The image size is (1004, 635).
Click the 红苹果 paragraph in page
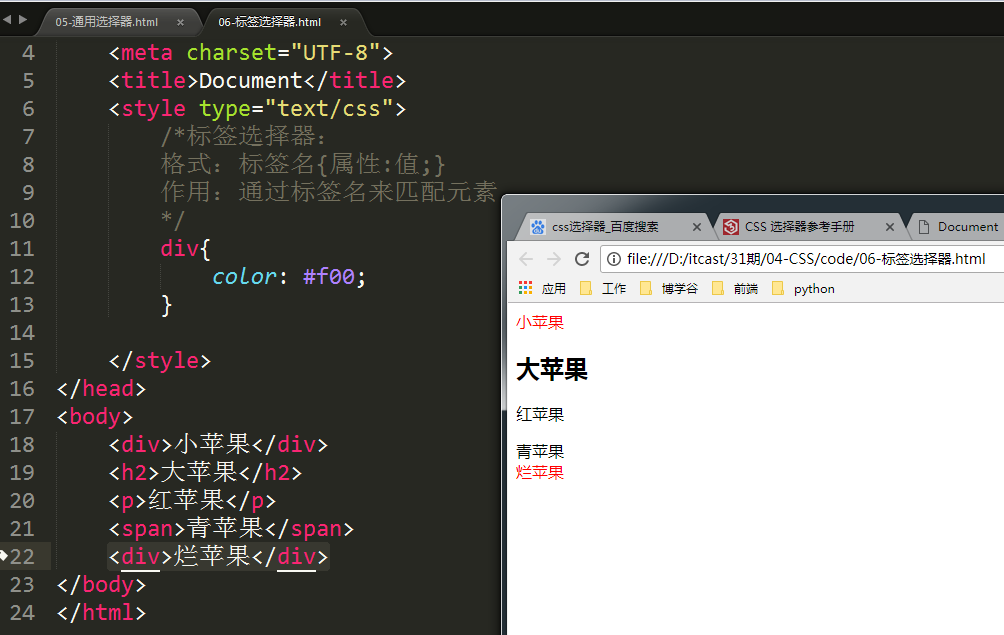(540, 414)
